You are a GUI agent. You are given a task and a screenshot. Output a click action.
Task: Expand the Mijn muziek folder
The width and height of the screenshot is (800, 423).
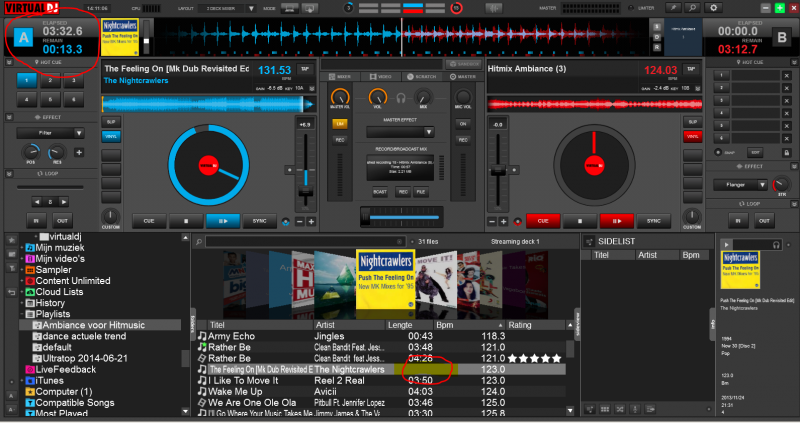[x=22, y=248]
